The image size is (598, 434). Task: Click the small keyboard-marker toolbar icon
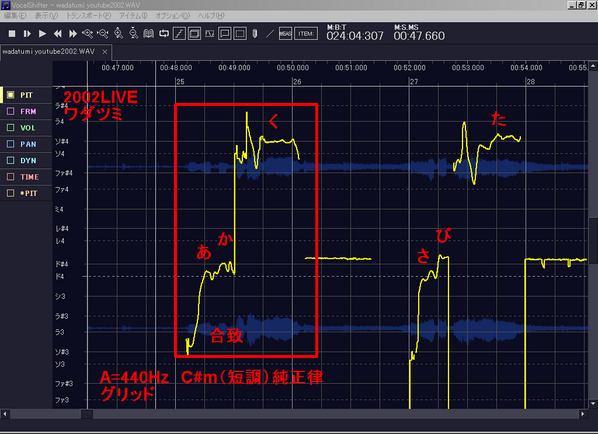coord(209,34)
